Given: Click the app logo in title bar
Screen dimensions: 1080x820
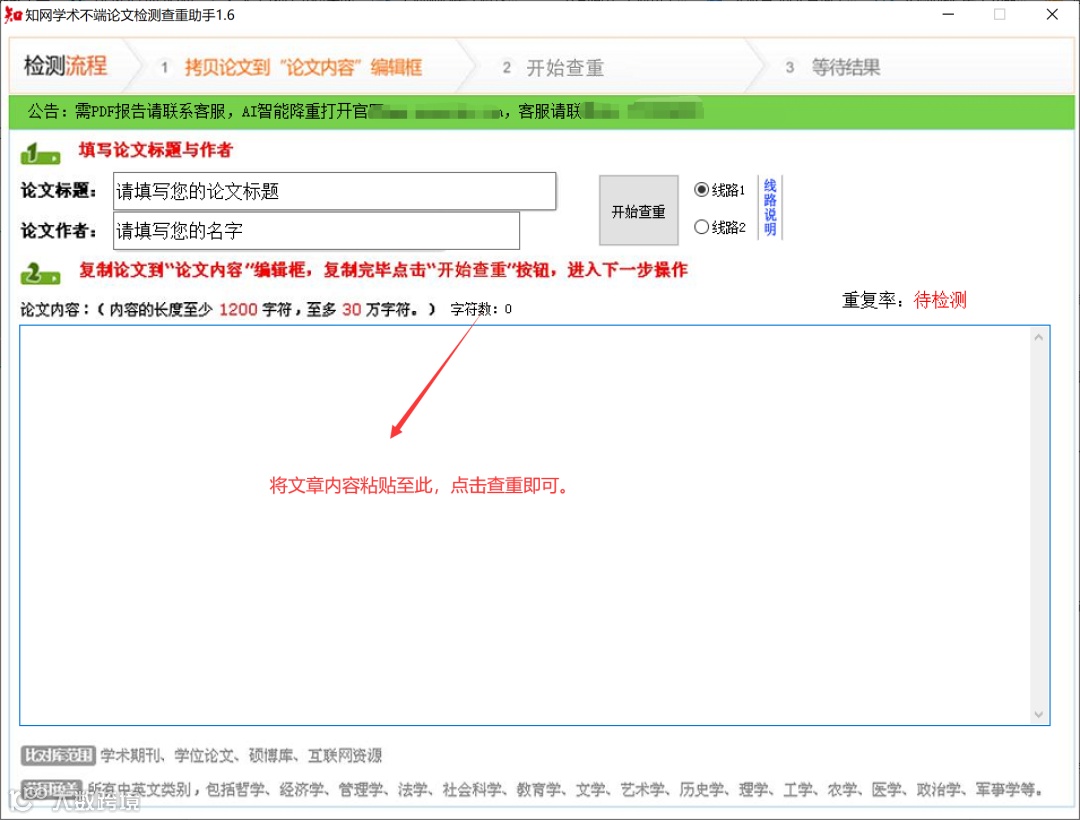Looking at the screenshot, I should point(12,14).
